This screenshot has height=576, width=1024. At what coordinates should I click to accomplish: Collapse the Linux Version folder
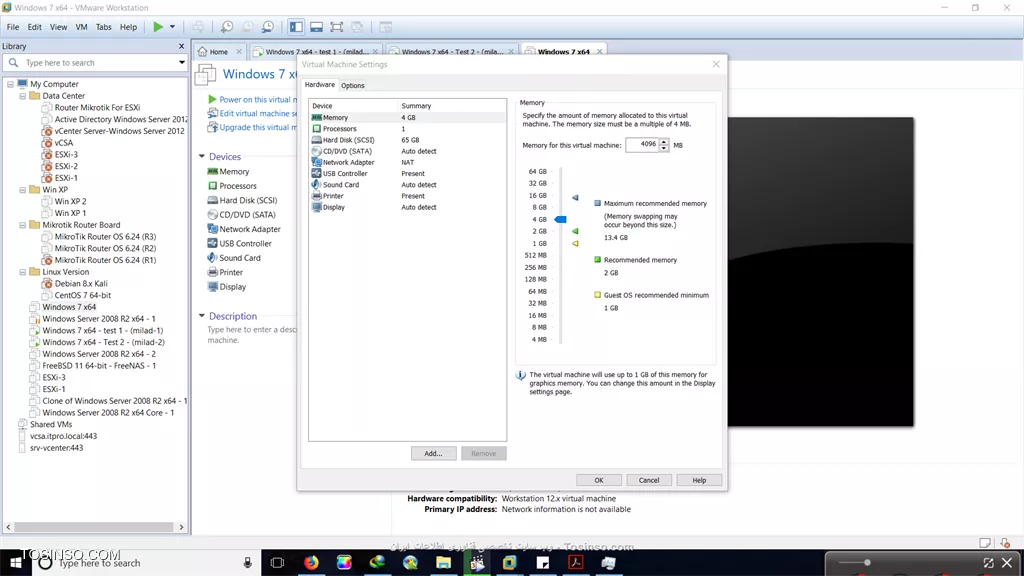23,272
